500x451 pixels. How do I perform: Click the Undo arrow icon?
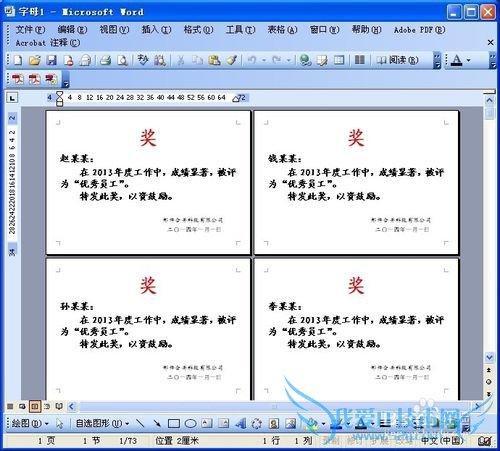pos(252,60)
